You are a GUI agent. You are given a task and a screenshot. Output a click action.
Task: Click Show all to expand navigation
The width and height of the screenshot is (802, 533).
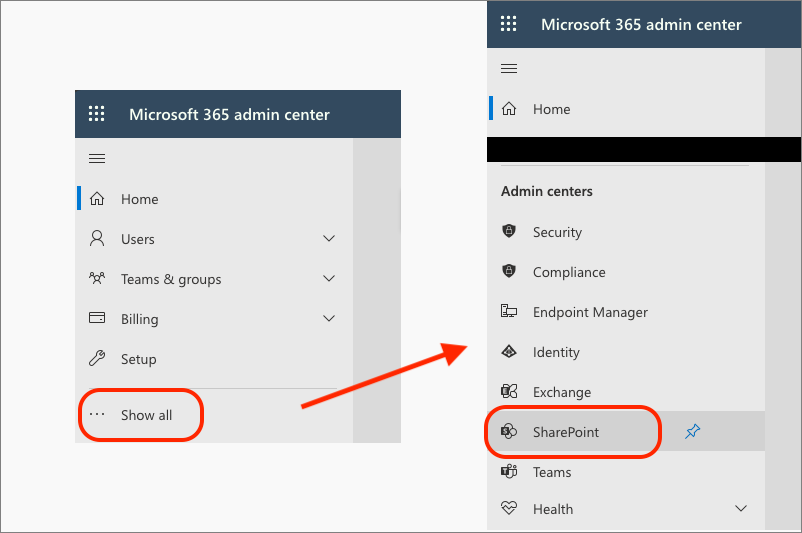pos(146,415)
